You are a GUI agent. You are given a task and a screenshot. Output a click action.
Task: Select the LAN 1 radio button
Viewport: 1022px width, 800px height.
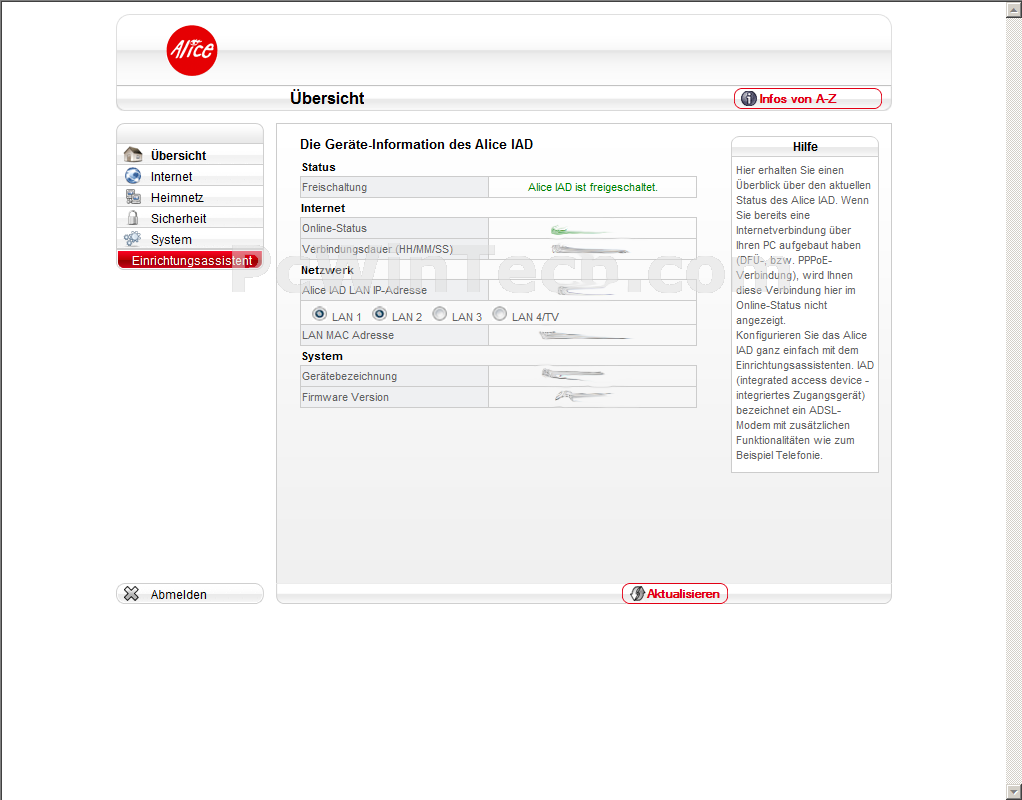tap(319, 314)
